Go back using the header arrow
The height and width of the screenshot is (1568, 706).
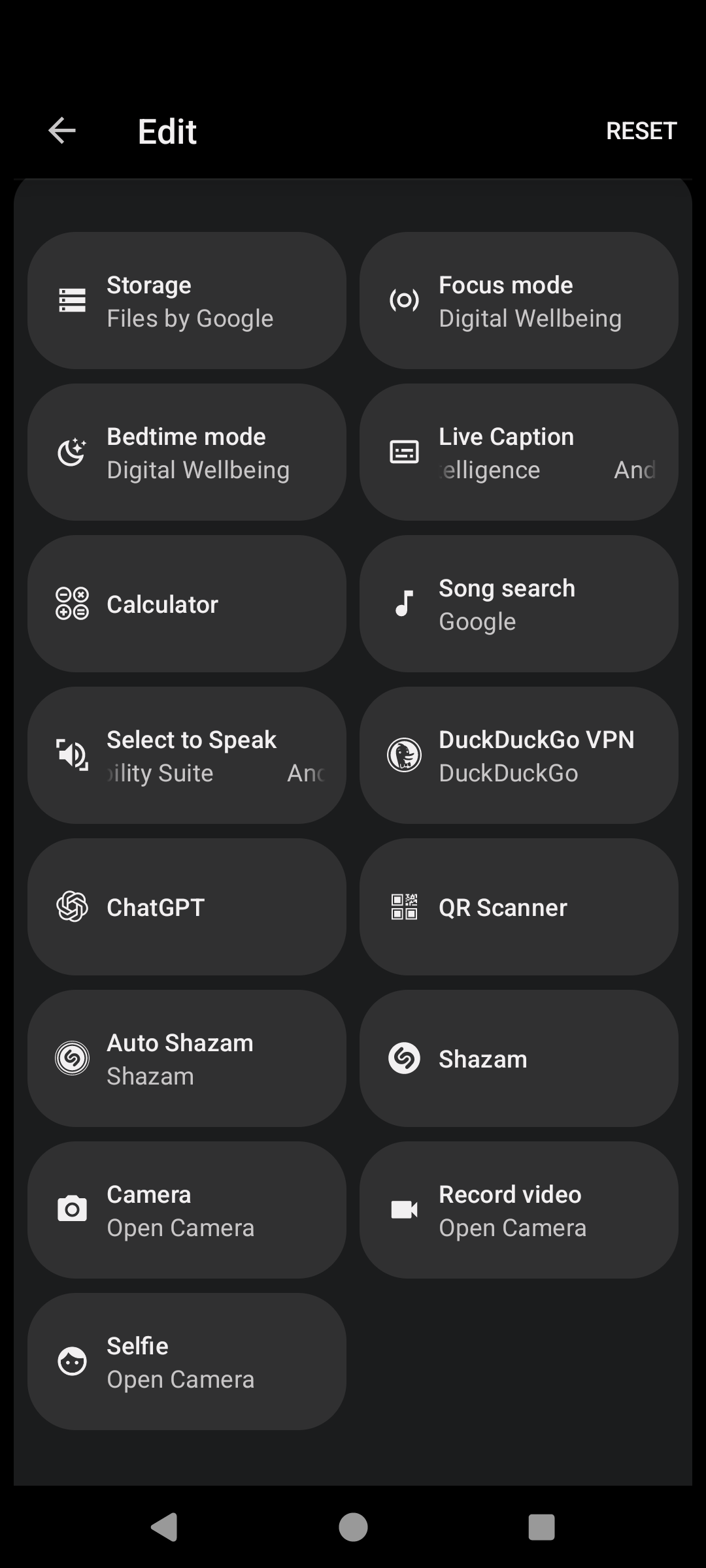(x=62, y=131)
